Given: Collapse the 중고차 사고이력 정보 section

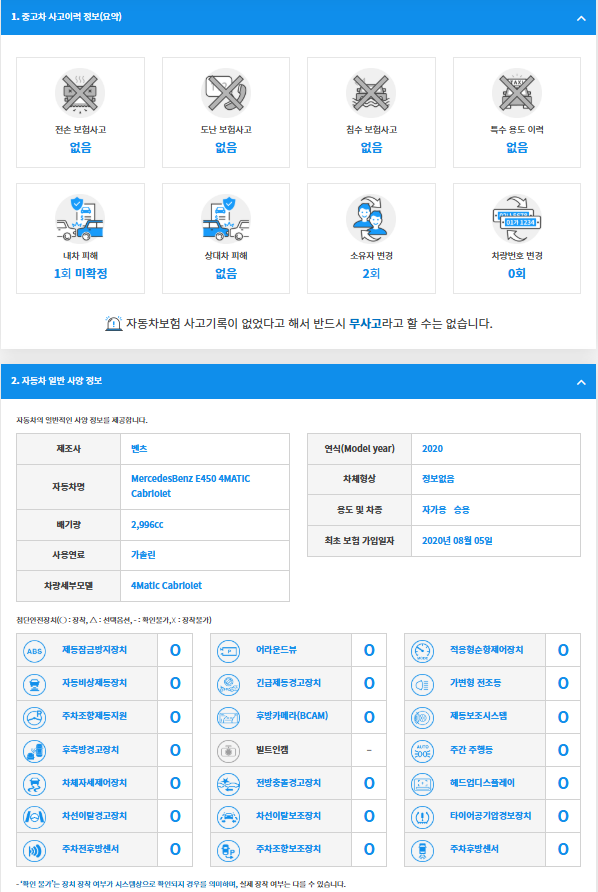Looking at the screenshot, I should click(581, 18).
